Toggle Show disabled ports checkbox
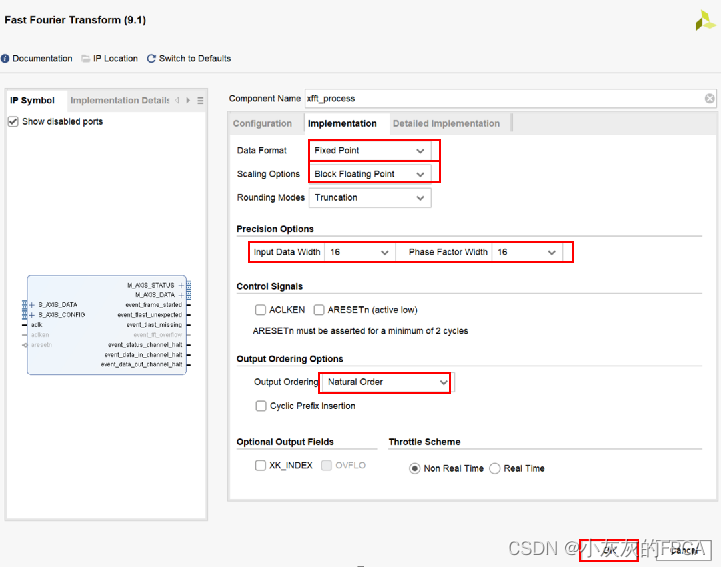 [x=13, y=122]
